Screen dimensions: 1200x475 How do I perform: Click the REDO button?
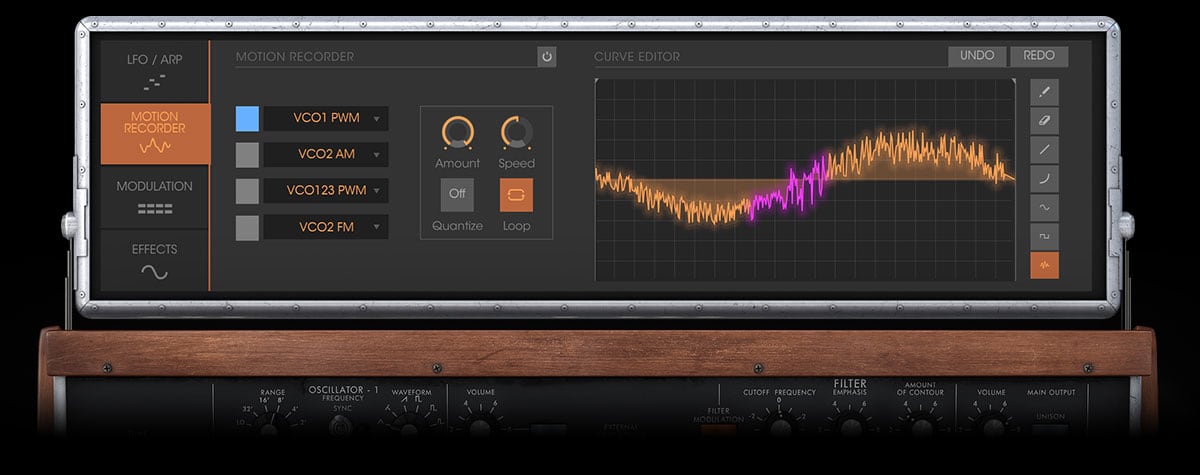(x=1039, y=56)
